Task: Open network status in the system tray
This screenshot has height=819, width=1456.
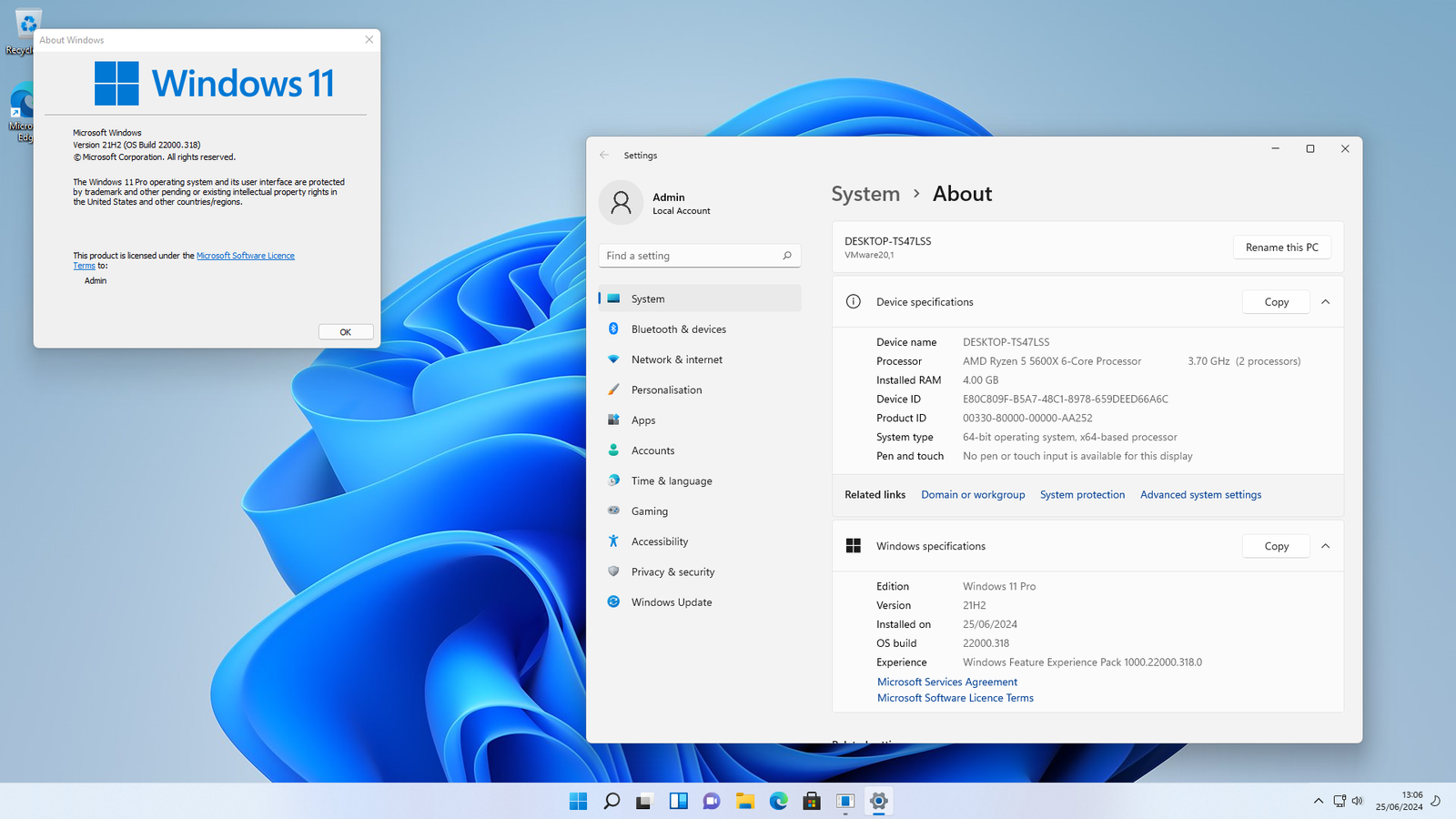Action: pyautogui.click(x=1340, y=801)
